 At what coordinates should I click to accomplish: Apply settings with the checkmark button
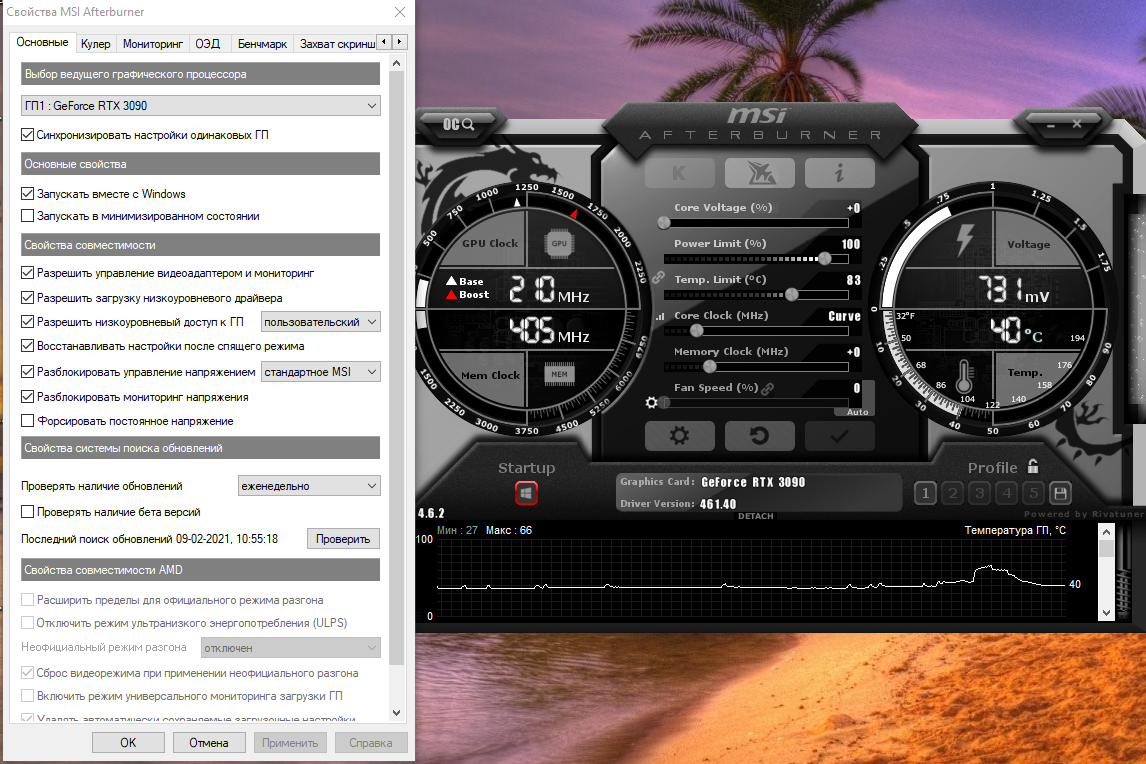coord(839,436)
